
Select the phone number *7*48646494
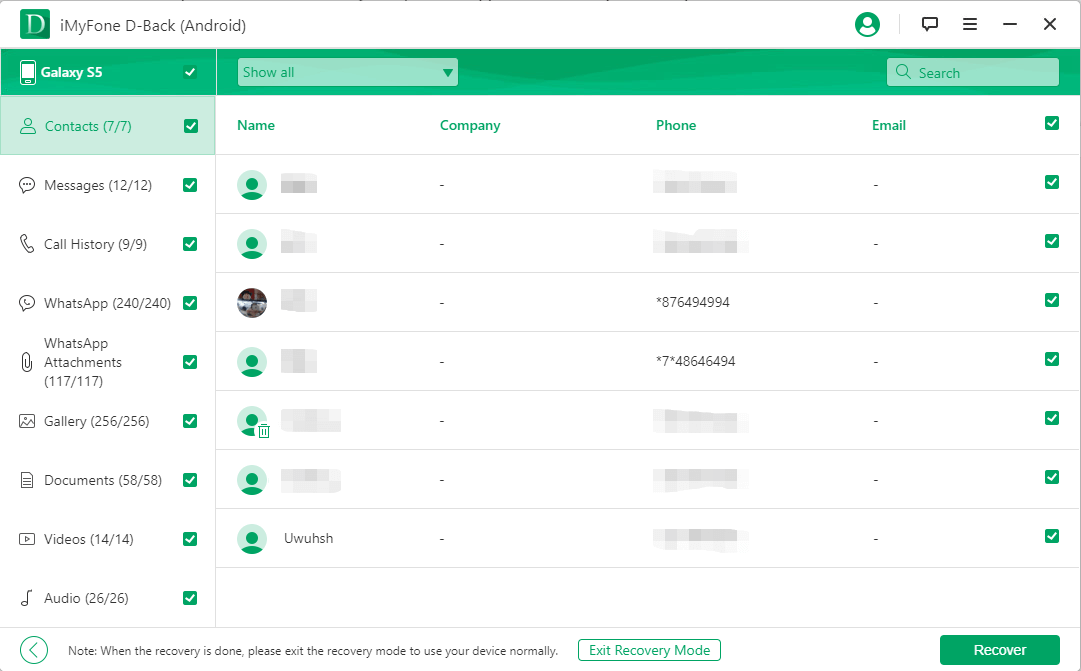pyautogui.click(x=696, y=361)
